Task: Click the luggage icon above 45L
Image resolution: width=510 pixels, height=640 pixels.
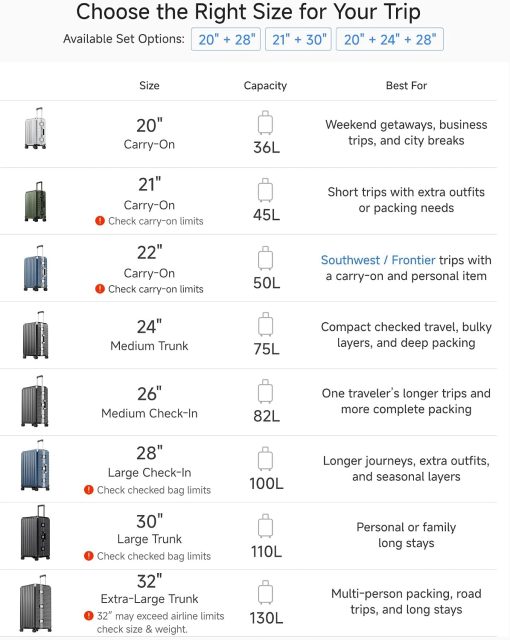Action: [x=265, y=190]
